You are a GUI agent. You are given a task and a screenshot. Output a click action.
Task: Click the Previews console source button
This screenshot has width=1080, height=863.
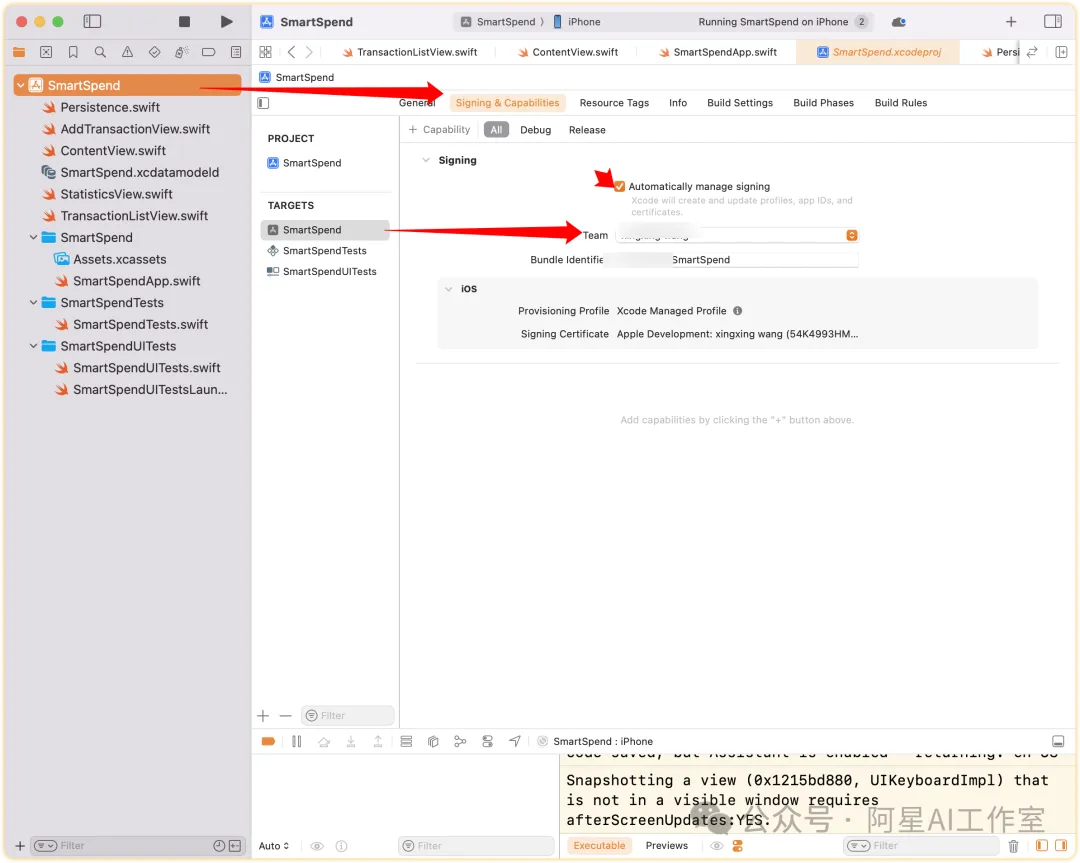(x=666, y=846)
